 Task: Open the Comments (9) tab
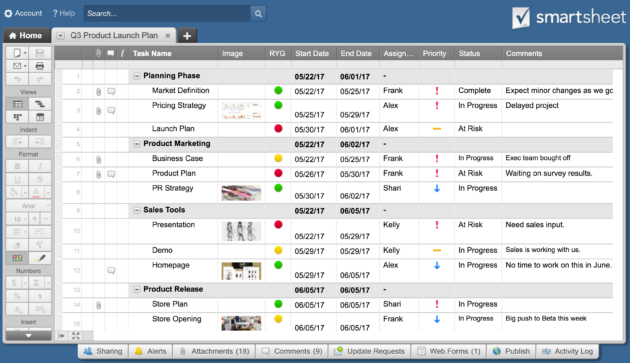click(x=292, y=351)
